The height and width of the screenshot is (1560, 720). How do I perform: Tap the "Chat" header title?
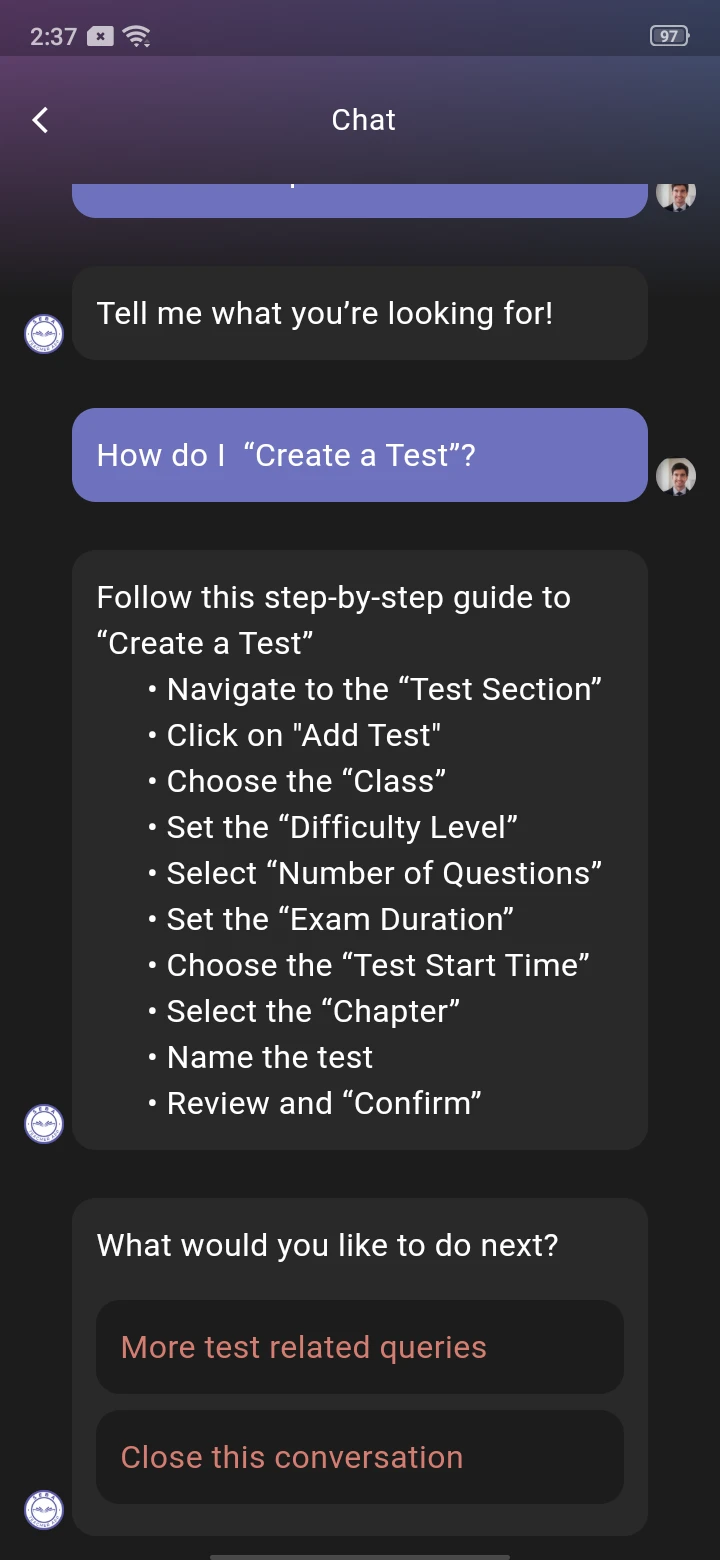363,120
